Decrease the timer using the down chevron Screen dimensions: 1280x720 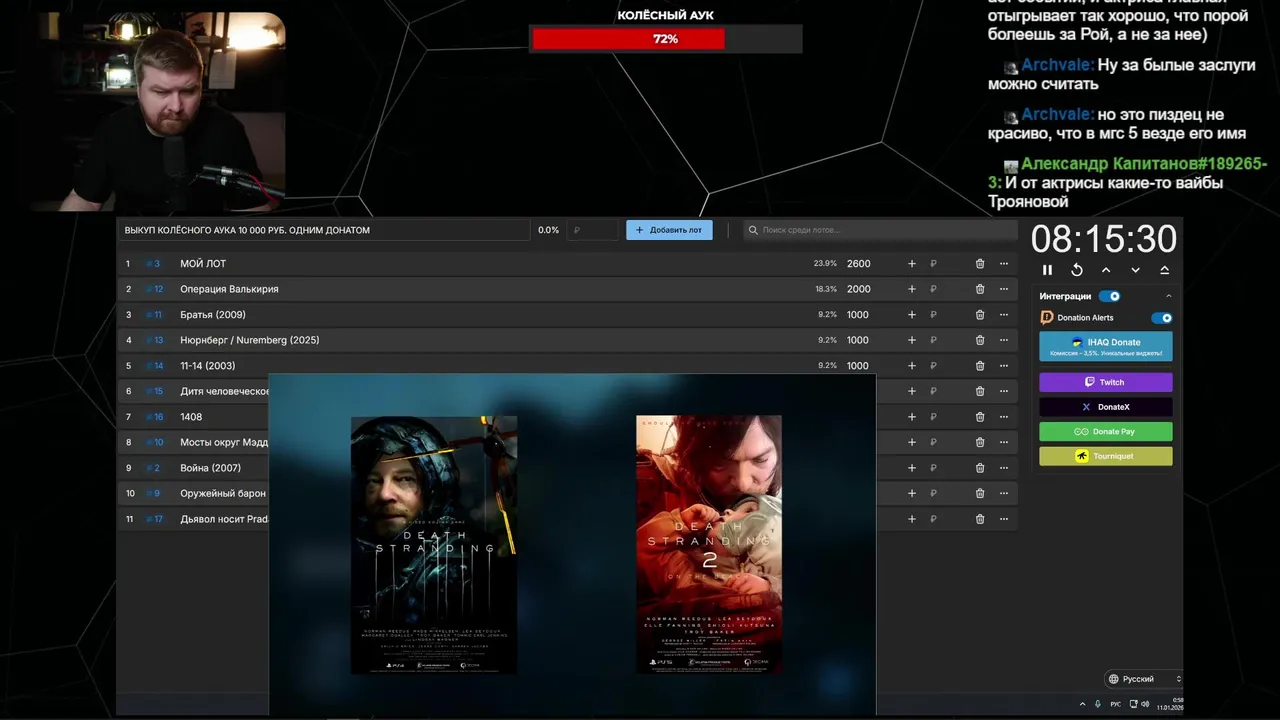click(x=1135, y=270)
